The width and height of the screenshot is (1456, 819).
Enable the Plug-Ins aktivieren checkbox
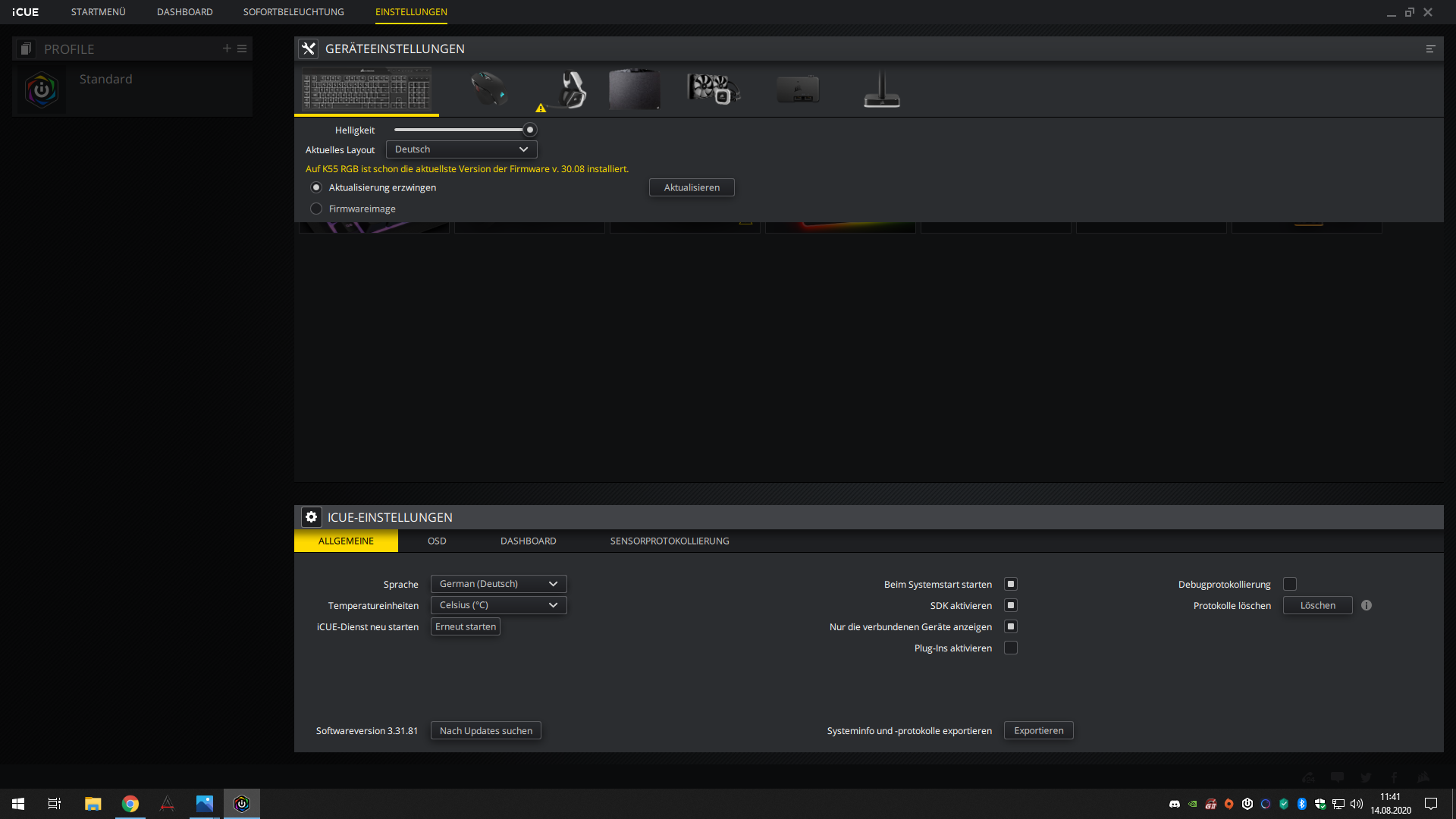1011,648
